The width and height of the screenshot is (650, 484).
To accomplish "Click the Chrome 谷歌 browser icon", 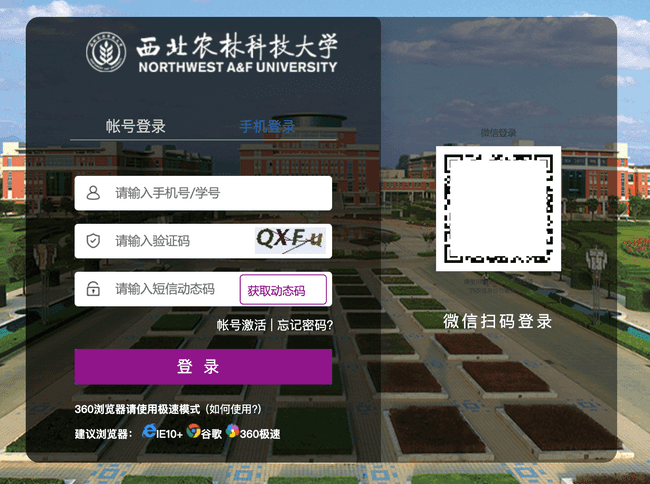I will pyautogui.click(x=193, y=431).
